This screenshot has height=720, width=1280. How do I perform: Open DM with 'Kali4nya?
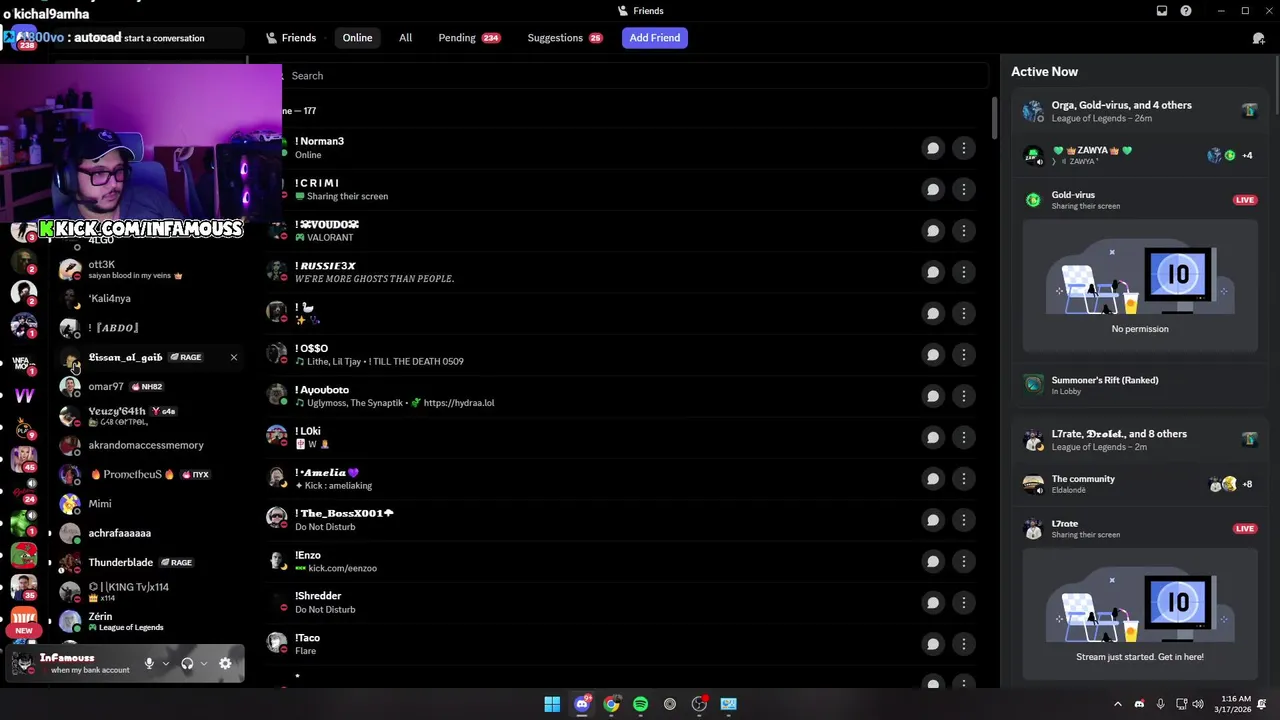[x=148, y=298]
